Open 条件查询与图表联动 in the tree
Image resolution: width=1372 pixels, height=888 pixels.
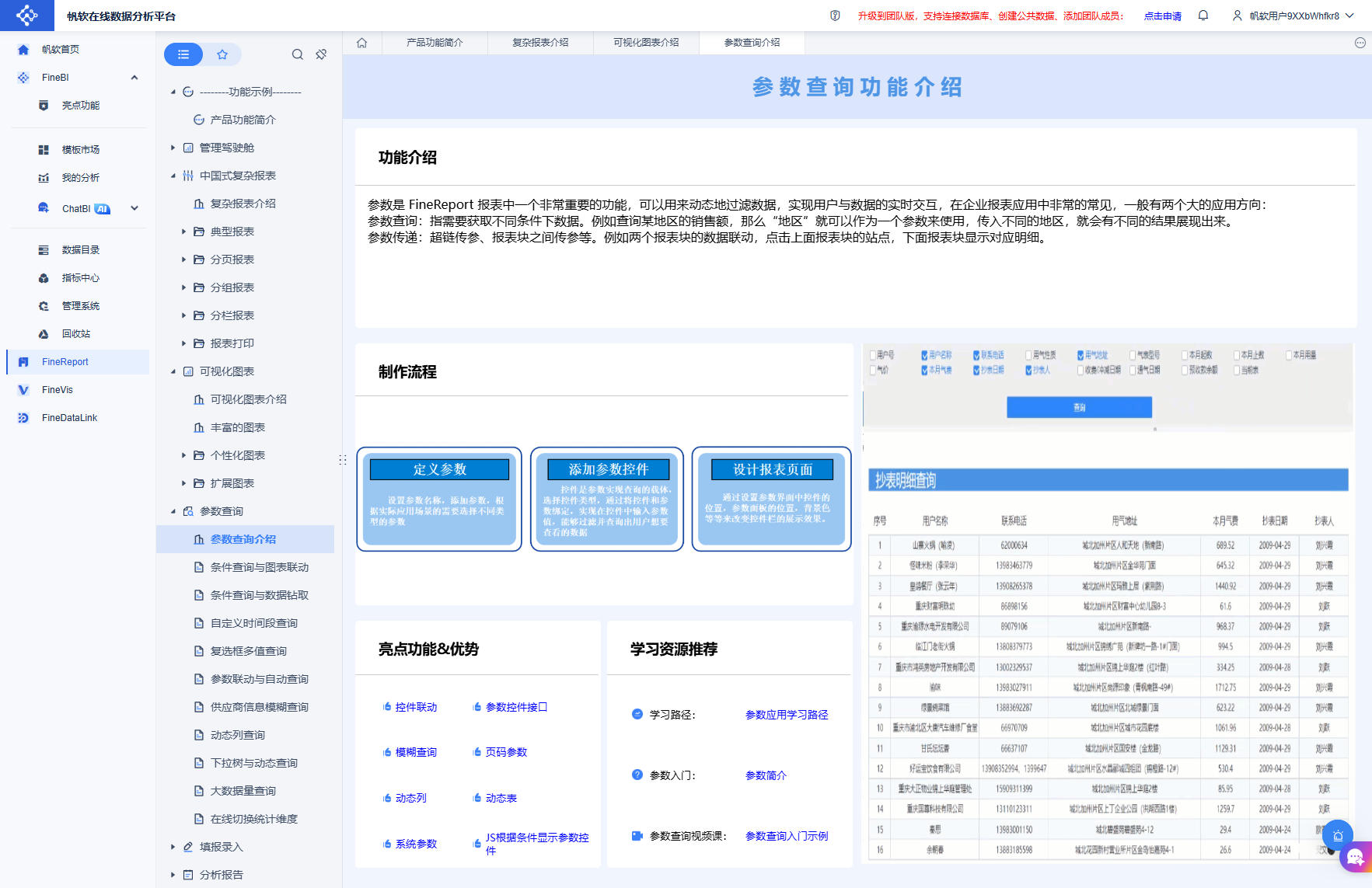coord(260,568)
